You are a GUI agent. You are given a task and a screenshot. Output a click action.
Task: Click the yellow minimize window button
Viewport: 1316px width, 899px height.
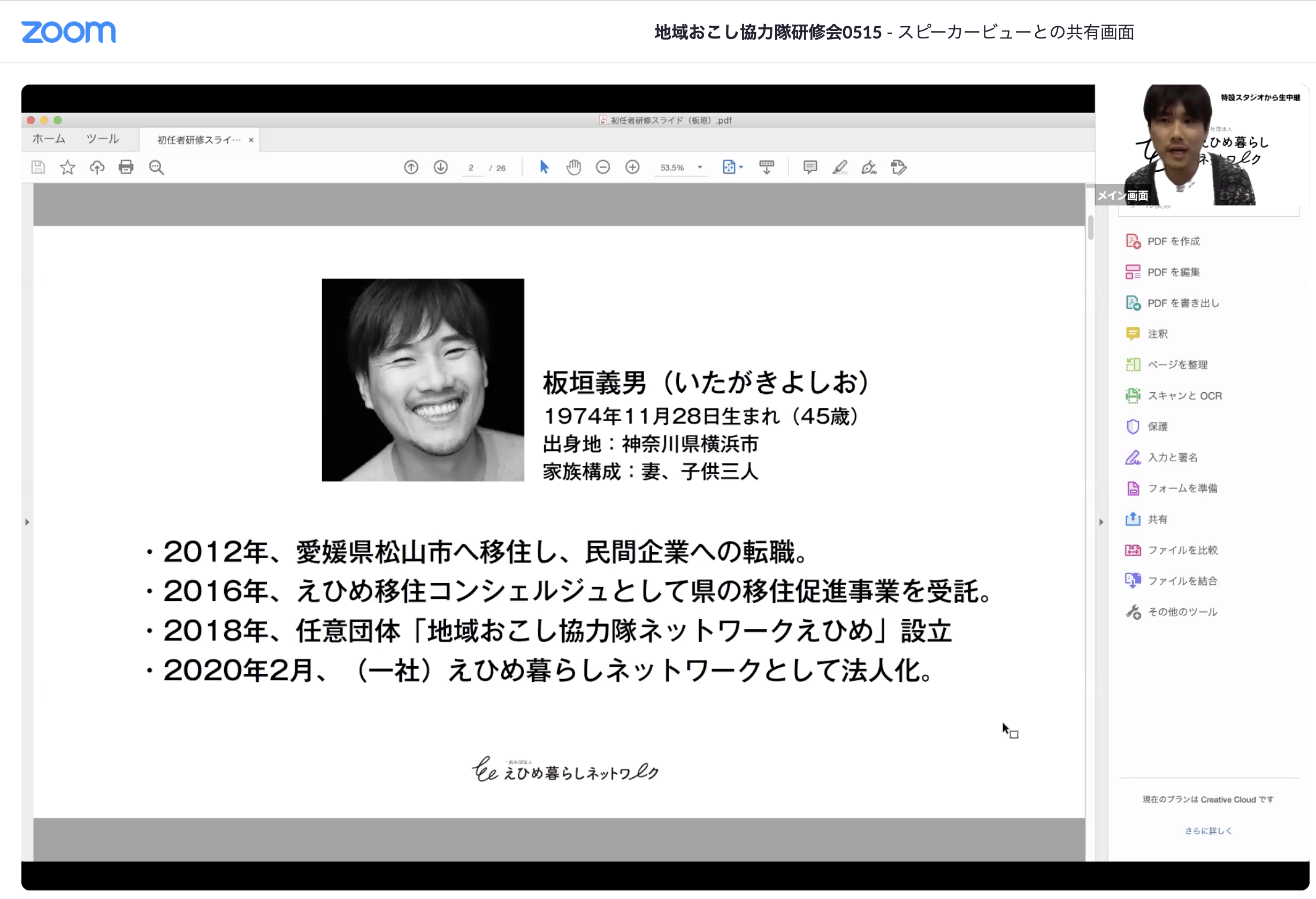pyautogui.click(x=44, y=120)
